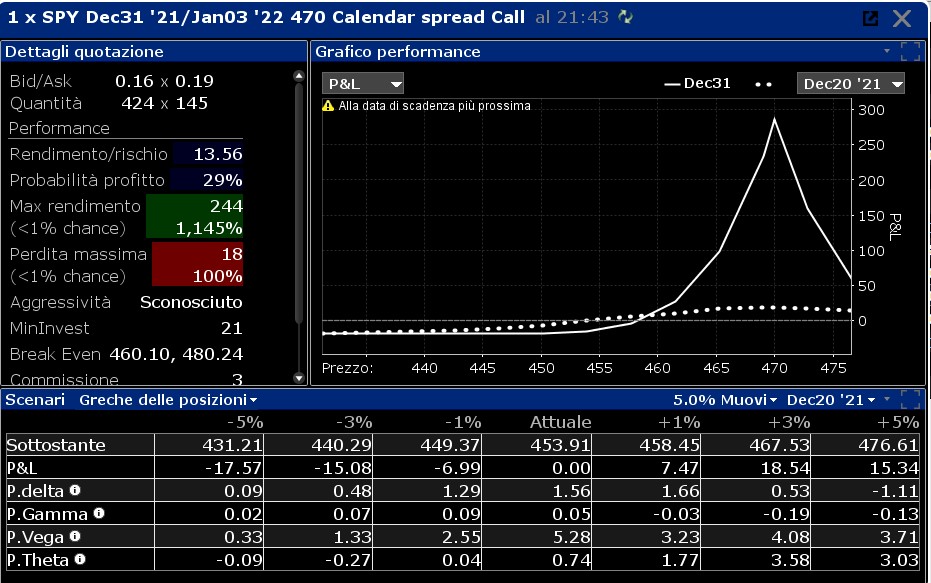The height and width of the screenshot is (583, 931).
Task: Open the P&L chart type dropdown
Action: point(363,84)
